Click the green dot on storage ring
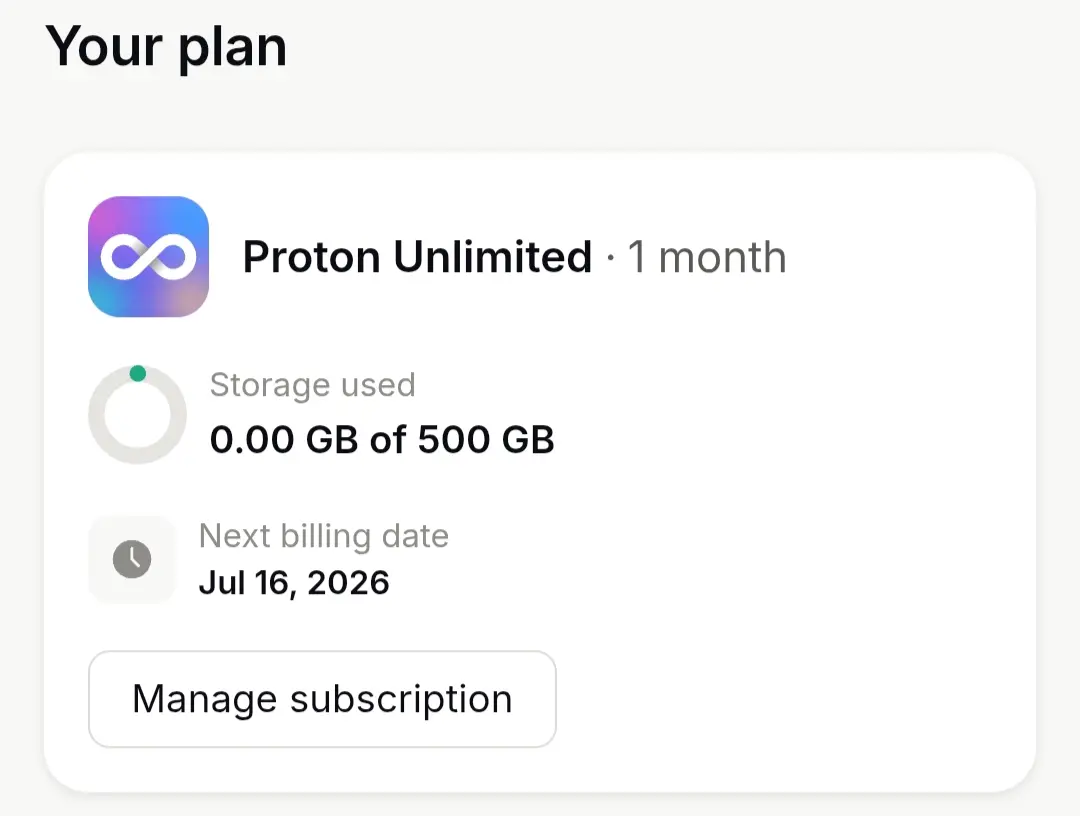The width and height of the screenshot is (1080, 816). [138, 373]
